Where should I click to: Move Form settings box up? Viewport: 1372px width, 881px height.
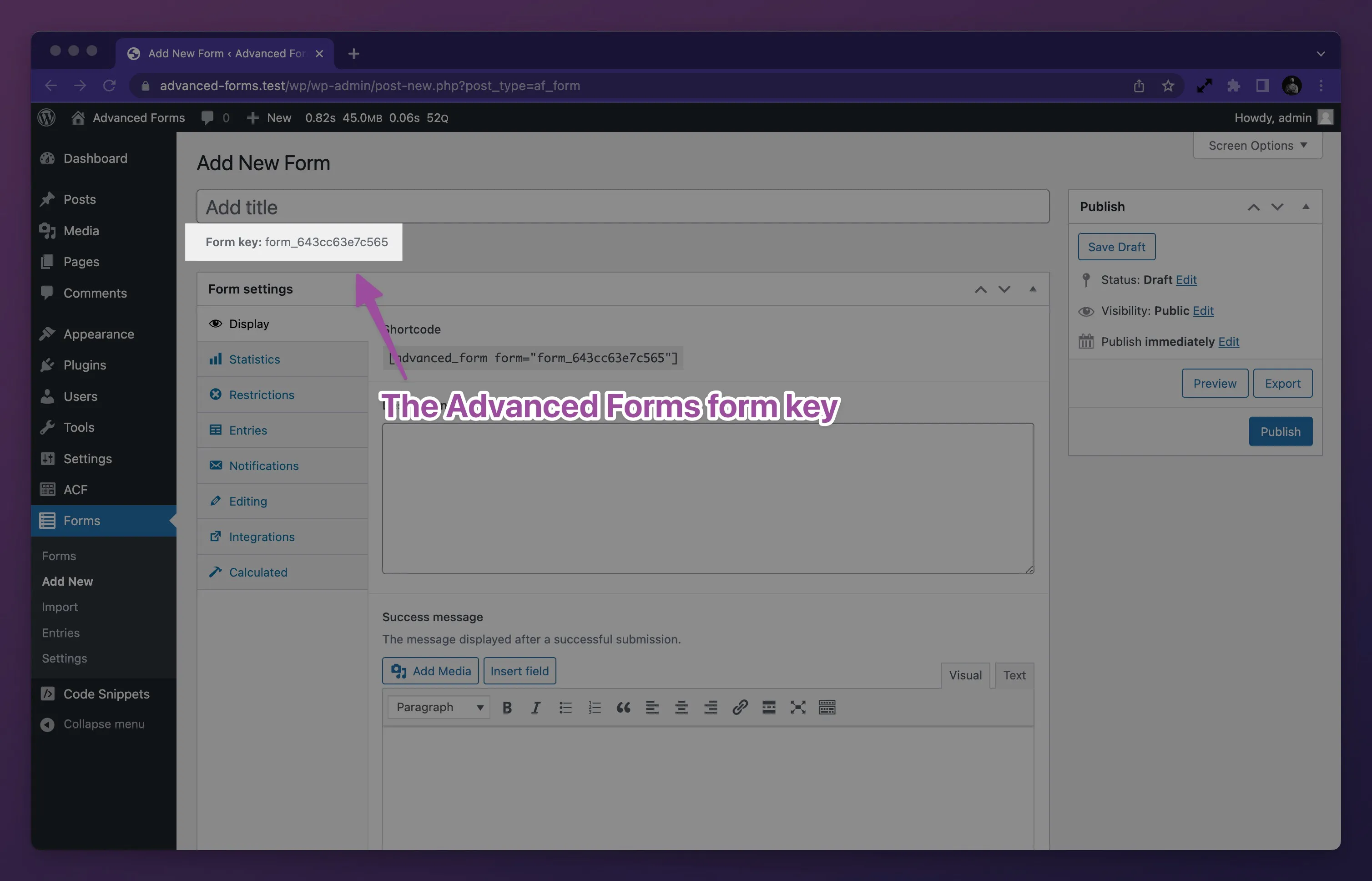pos(981,289)
